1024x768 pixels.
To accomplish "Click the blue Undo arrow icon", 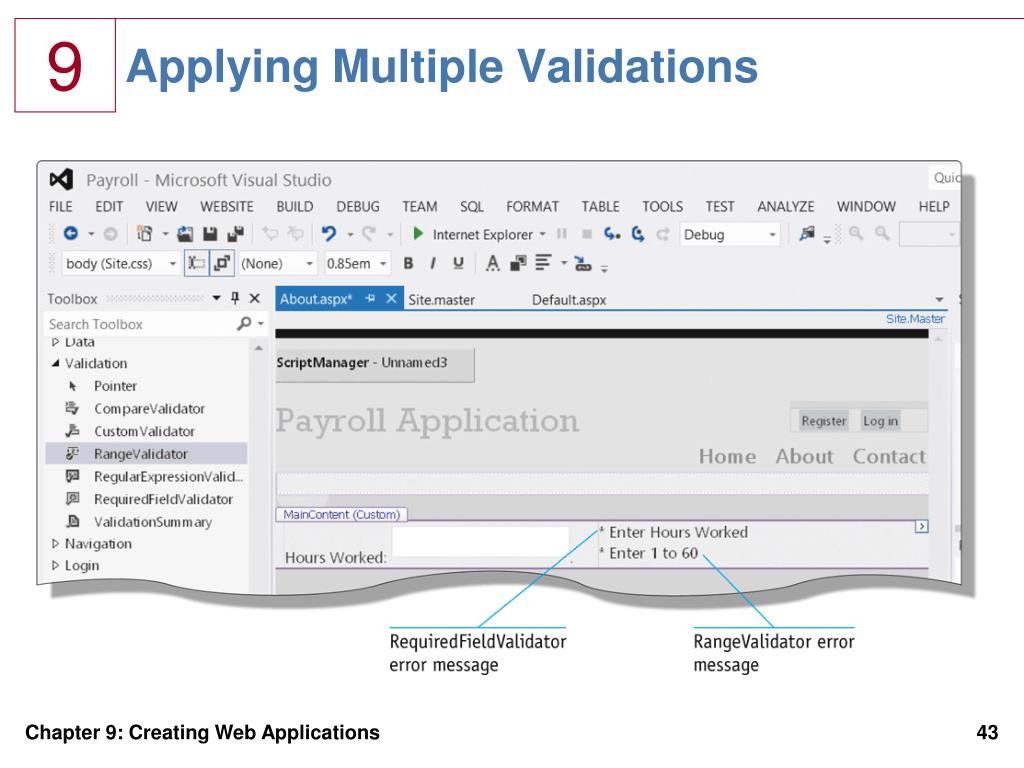I will coord(328,233).
